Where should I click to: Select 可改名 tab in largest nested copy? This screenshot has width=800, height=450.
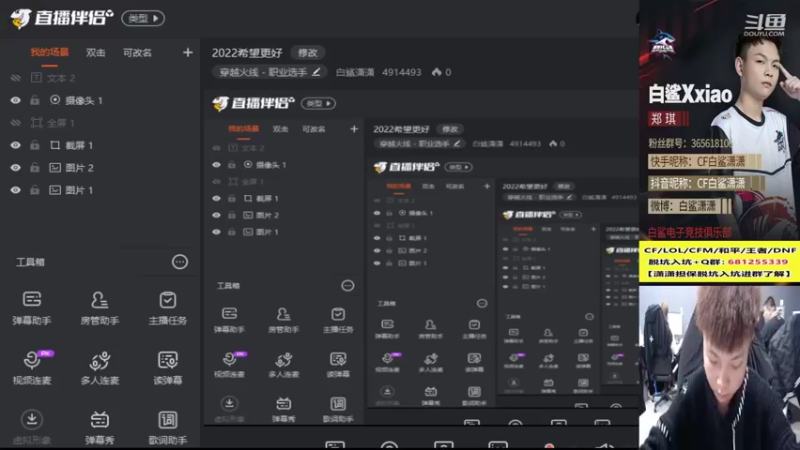[x=314, y=129]
